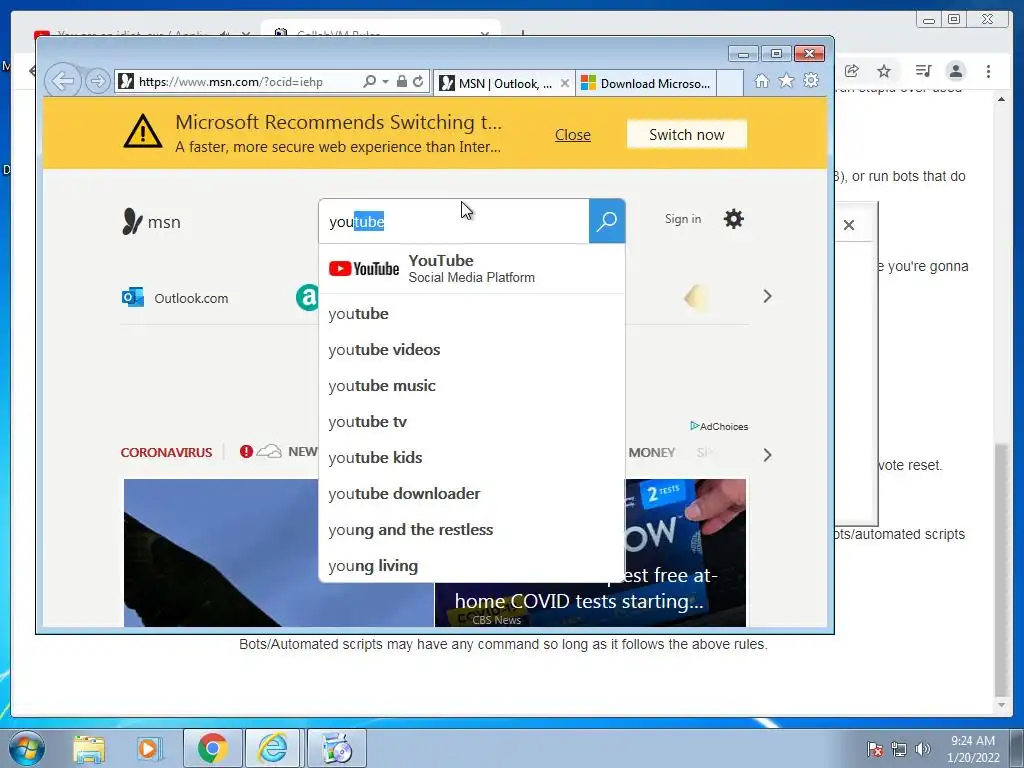This screenshot has height=768, width=1024.
Task: Click the blue MSN search button
Action: click(x=607, y=221)
